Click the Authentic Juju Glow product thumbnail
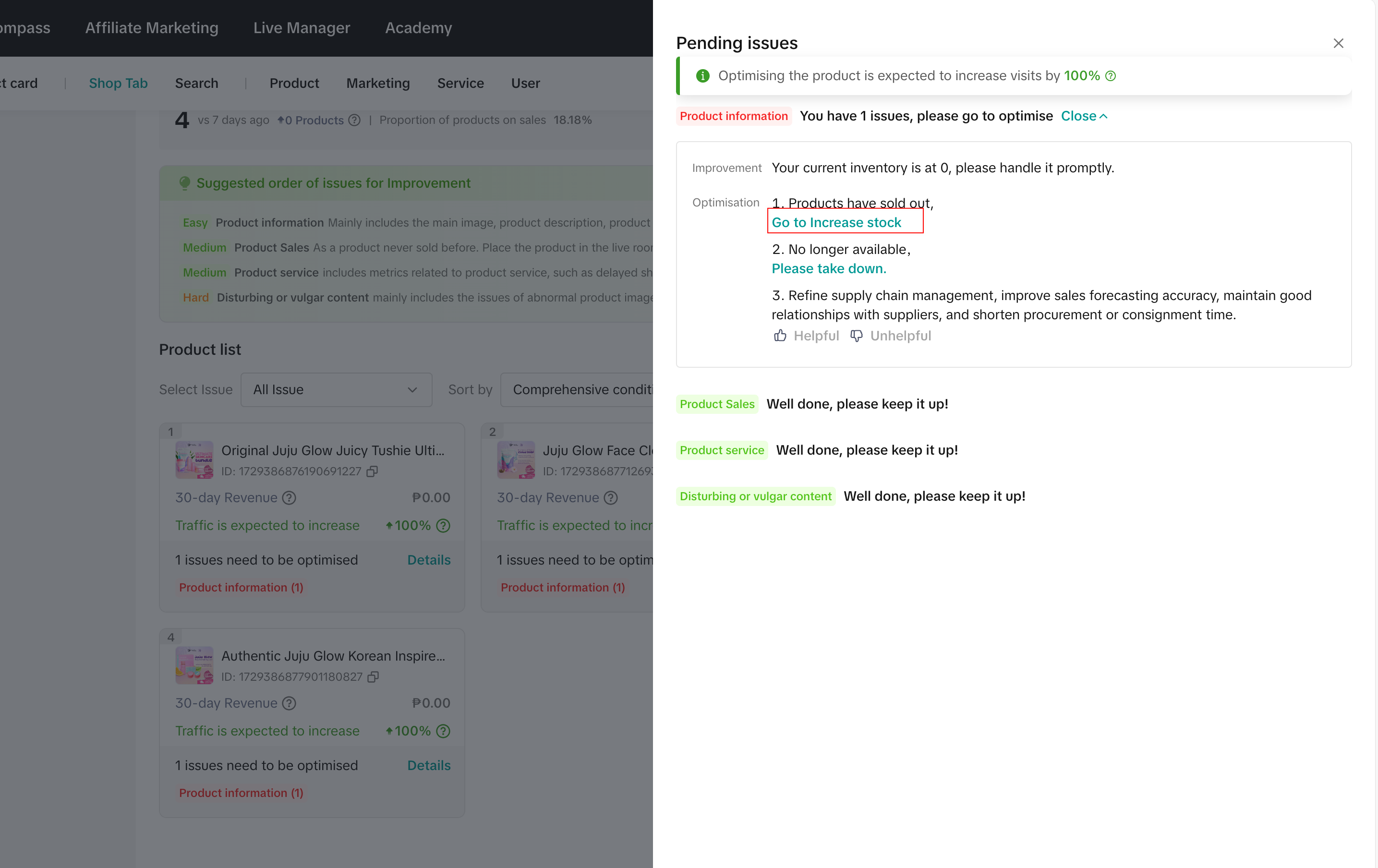Viewport: 1378px width, 868px height. pos(194,665)
